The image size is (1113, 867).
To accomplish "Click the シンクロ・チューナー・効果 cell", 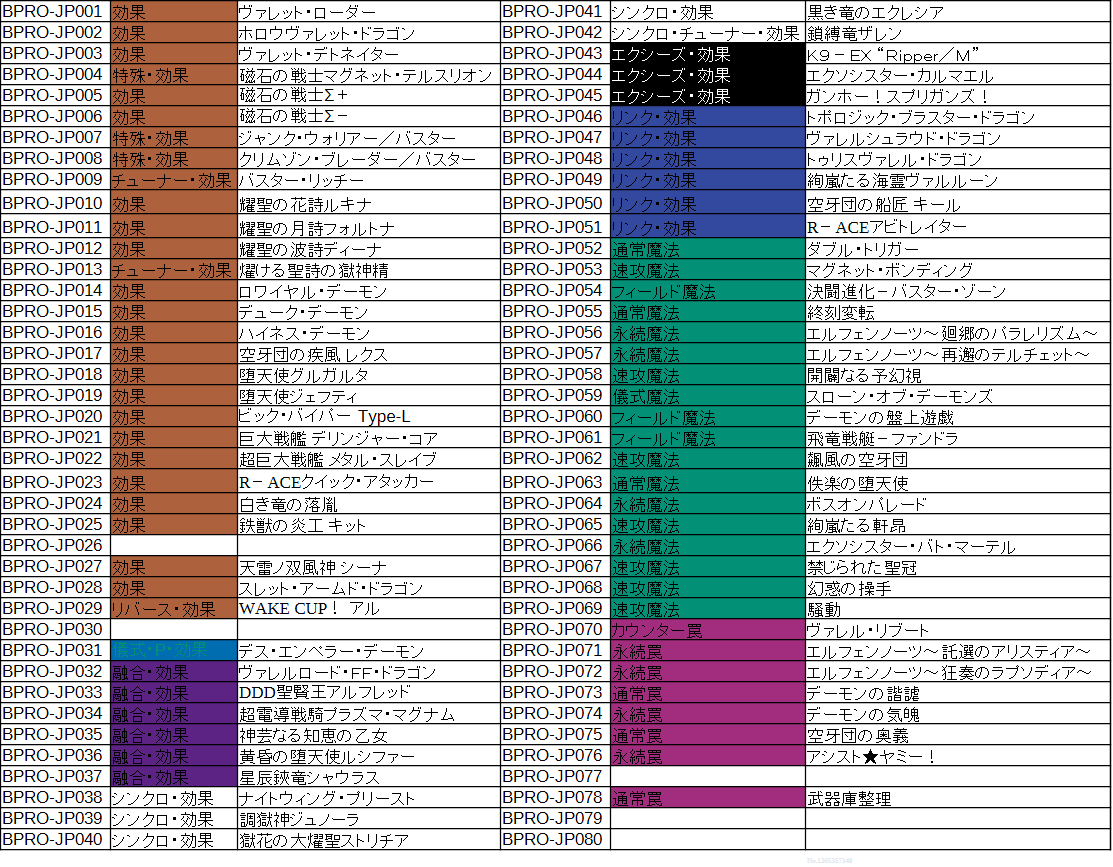I will (706, 33).
